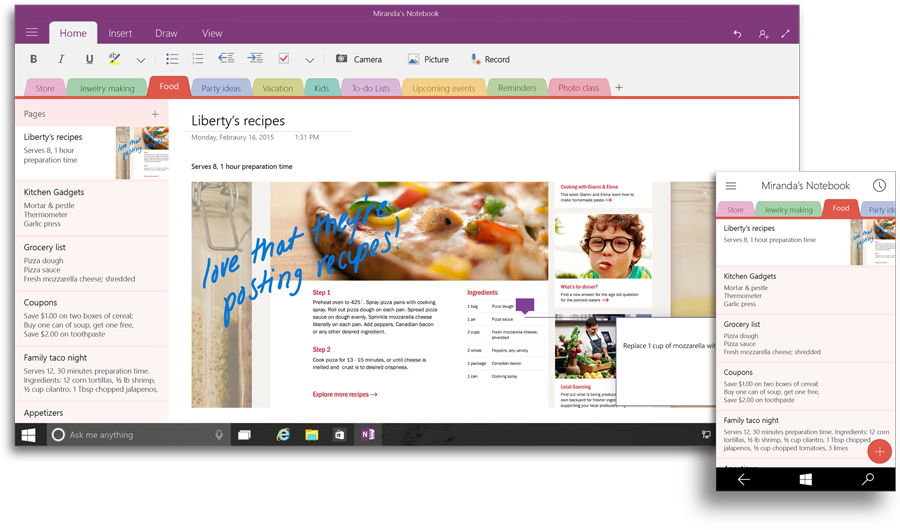Toggle italic text formatting
This screenshot has height=530, width=900.
61,59
